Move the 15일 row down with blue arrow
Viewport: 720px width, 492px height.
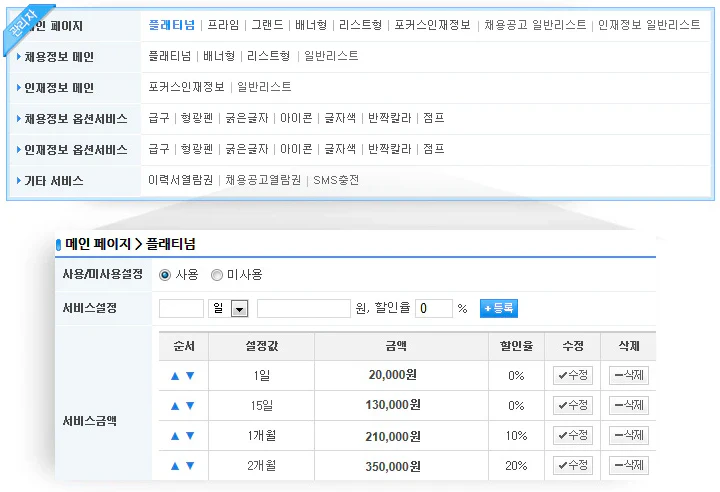[190, 406]
